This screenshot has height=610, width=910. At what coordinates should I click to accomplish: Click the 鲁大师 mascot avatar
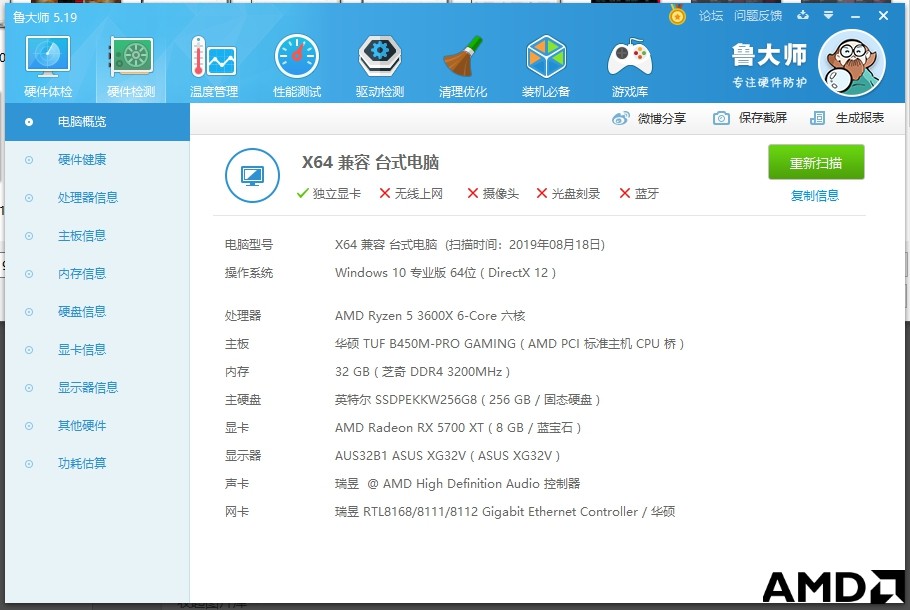coord(851,63)
